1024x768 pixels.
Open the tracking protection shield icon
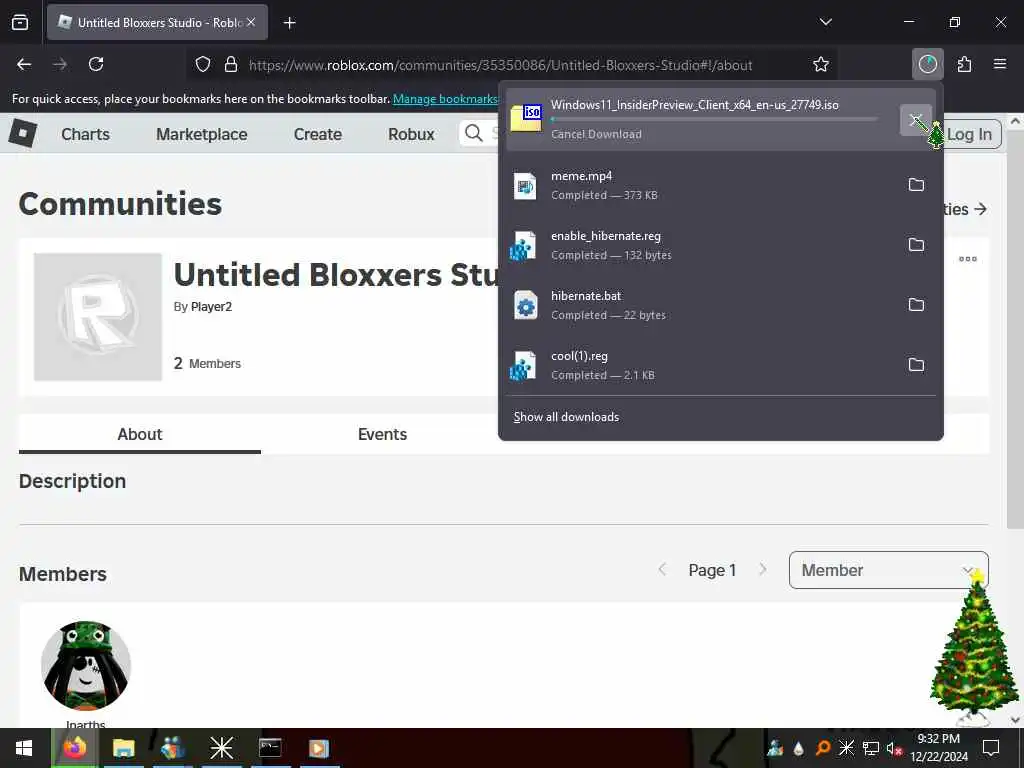203,64
